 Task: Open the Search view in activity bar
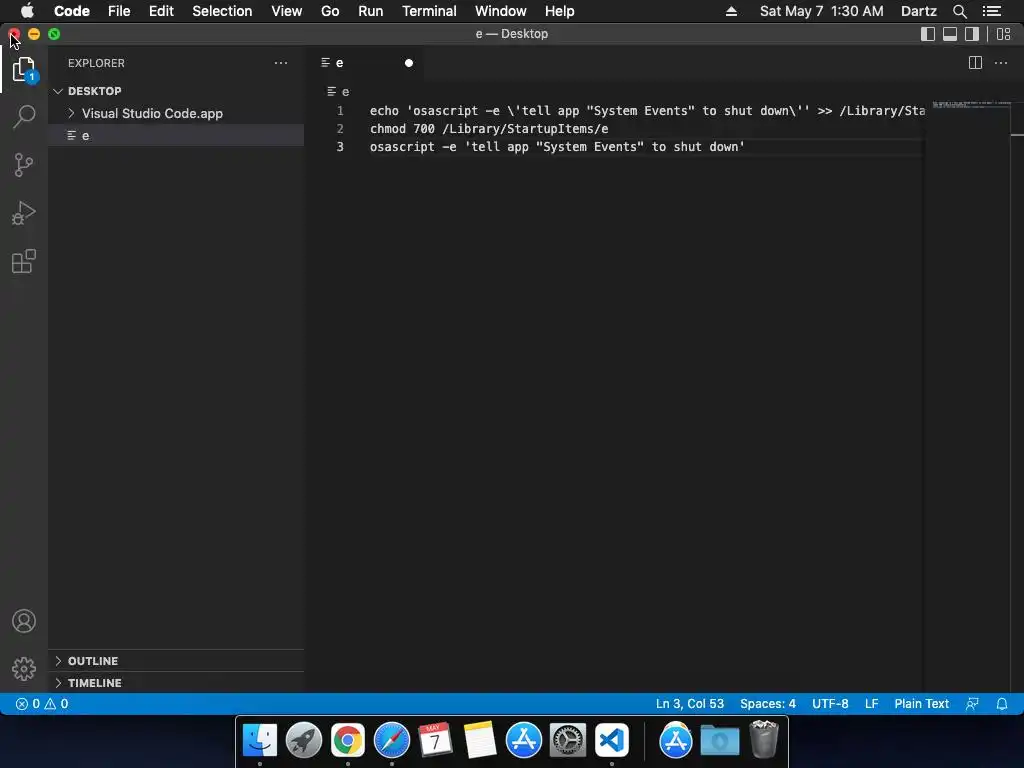pos(24,117)
